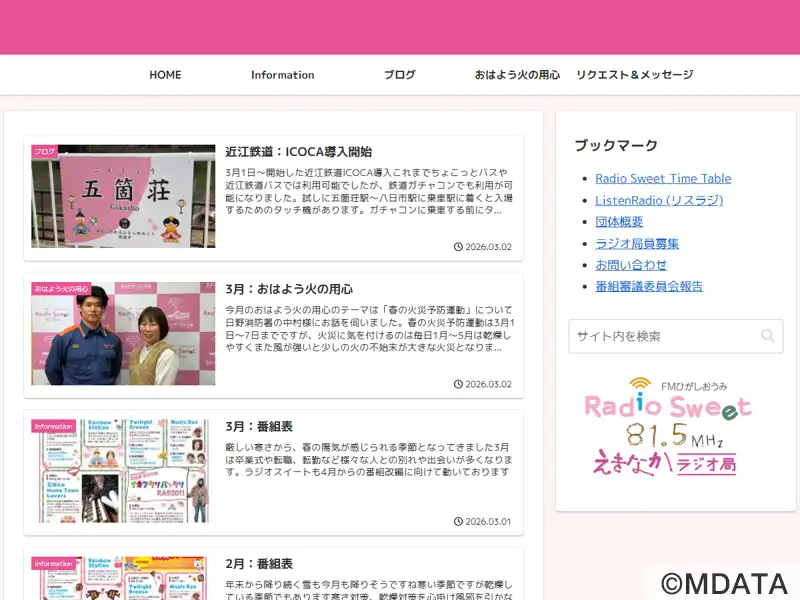Open the 3月：番組表 article title
Viewport: 800px width, 600px height.
[259, 427]
